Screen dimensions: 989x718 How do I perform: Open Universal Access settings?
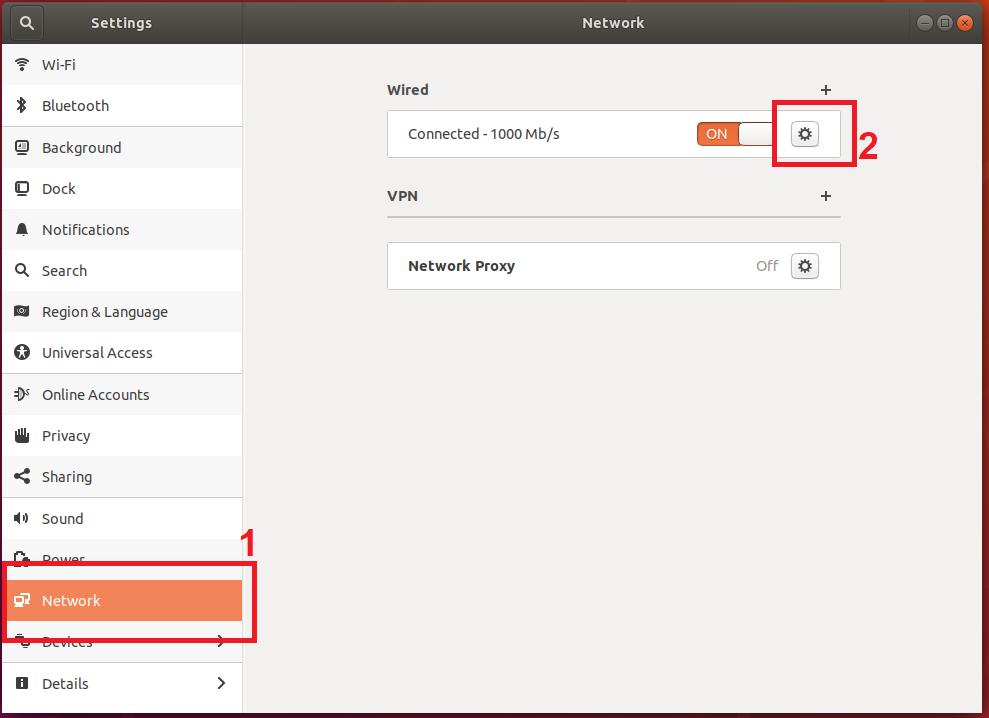(x=97, y=353)
